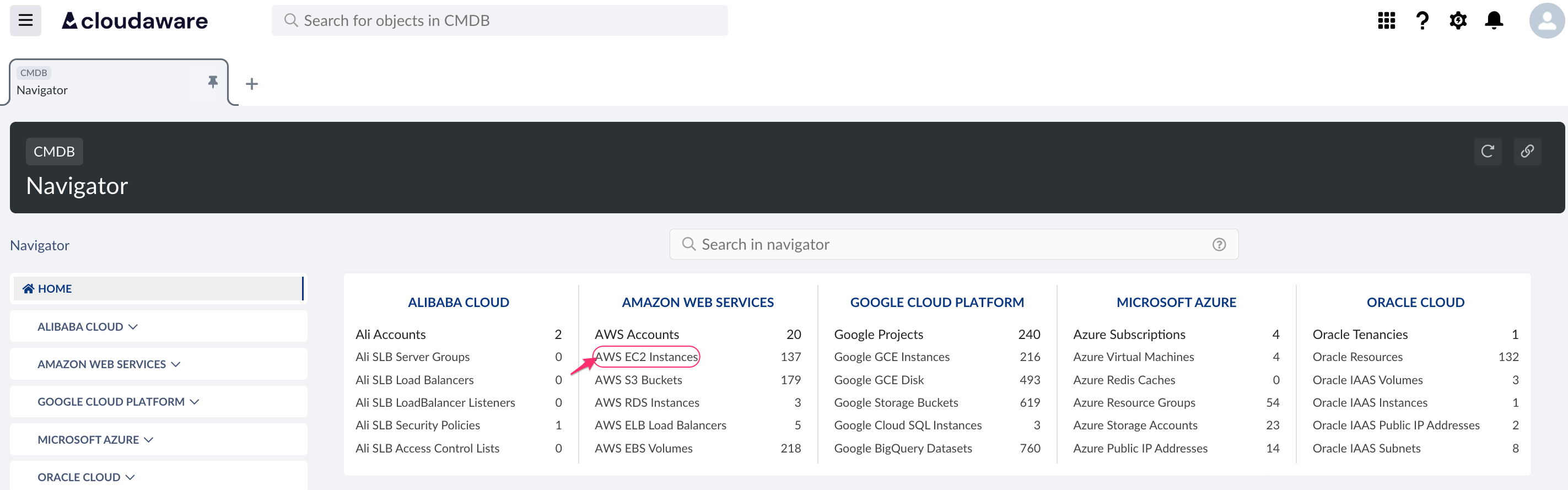Open the apps grid launcher
1568x490 pixels.
pos(1386,21)
